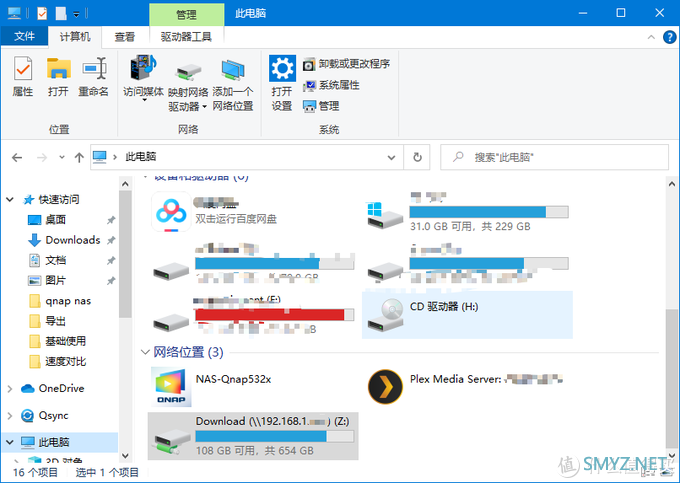Click the 31.0 GB 可用, 共 229 GB text
Viewport: 680px width, 483px height.
470,226
